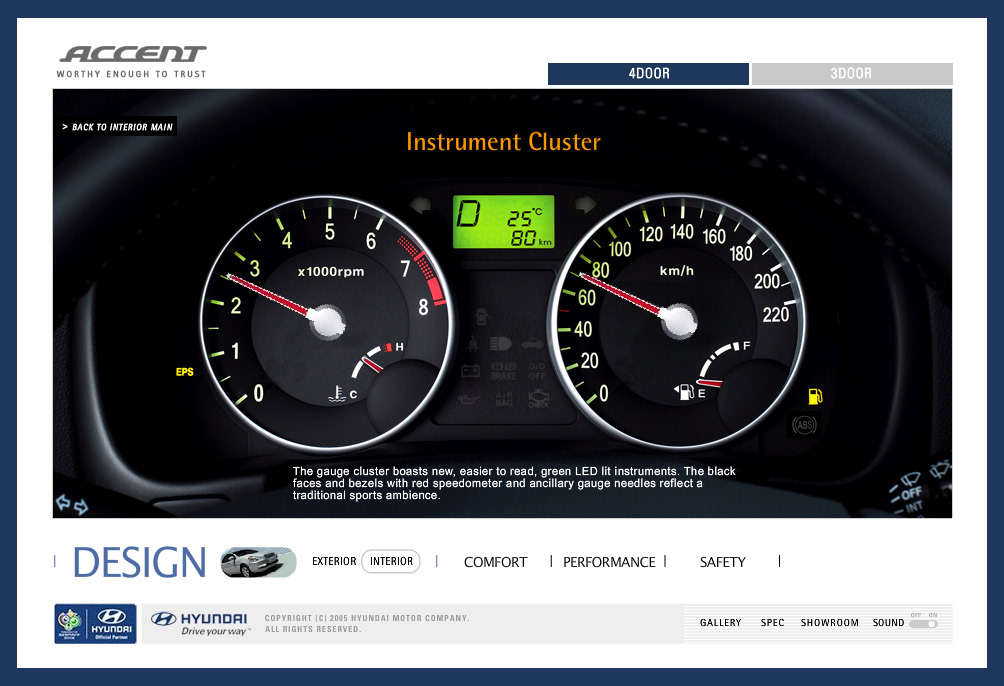Click the SOUND label
Viewport: 1004px width, 686px height.
click(x=888, y=623)
